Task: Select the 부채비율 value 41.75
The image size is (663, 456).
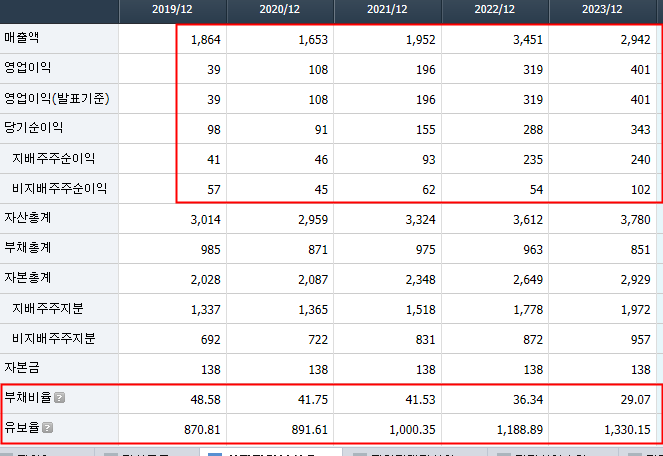Action: click(313, 400)
